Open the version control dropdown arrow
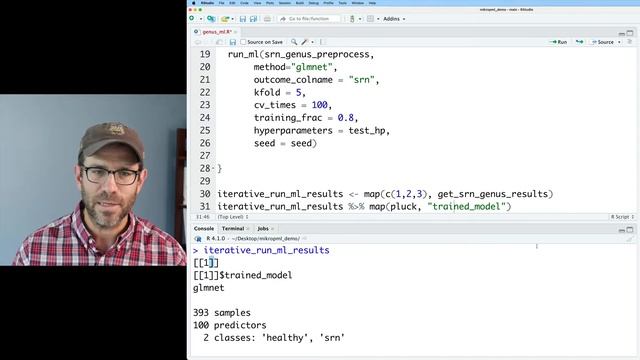The width and height of the screenshot is (640, 360). tap(360, 19)
